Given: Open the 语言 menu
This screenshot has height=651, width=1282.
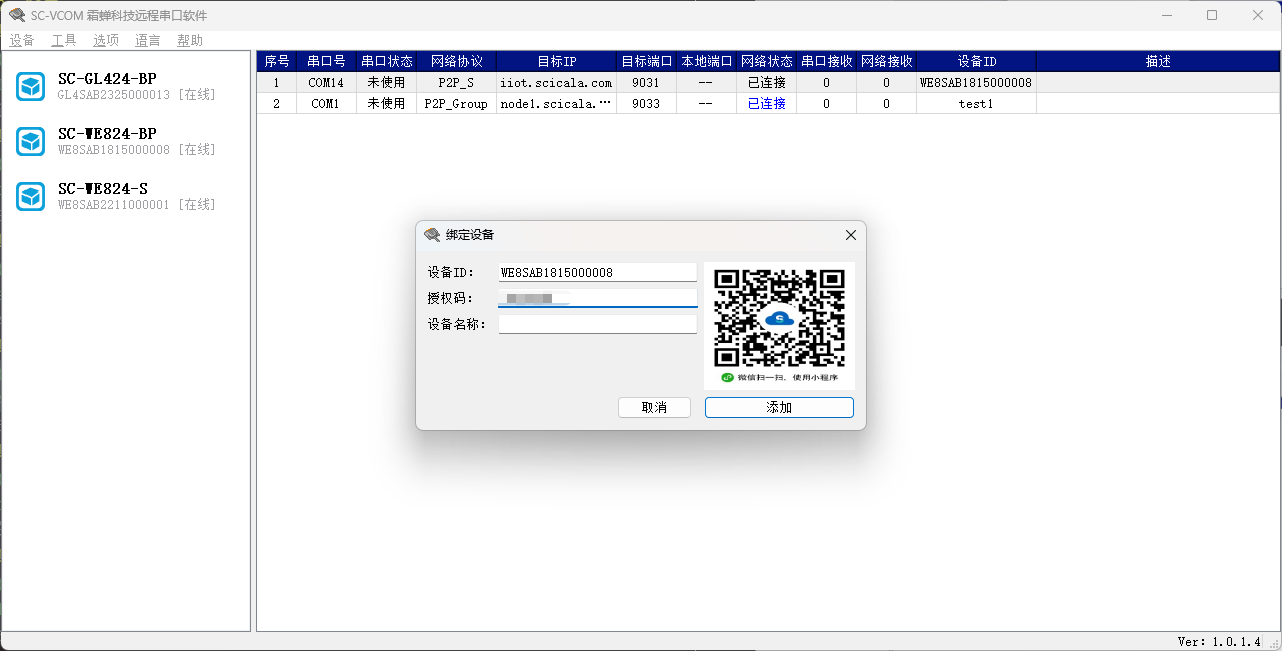Looking at the screenshot, I should [148, 41].
